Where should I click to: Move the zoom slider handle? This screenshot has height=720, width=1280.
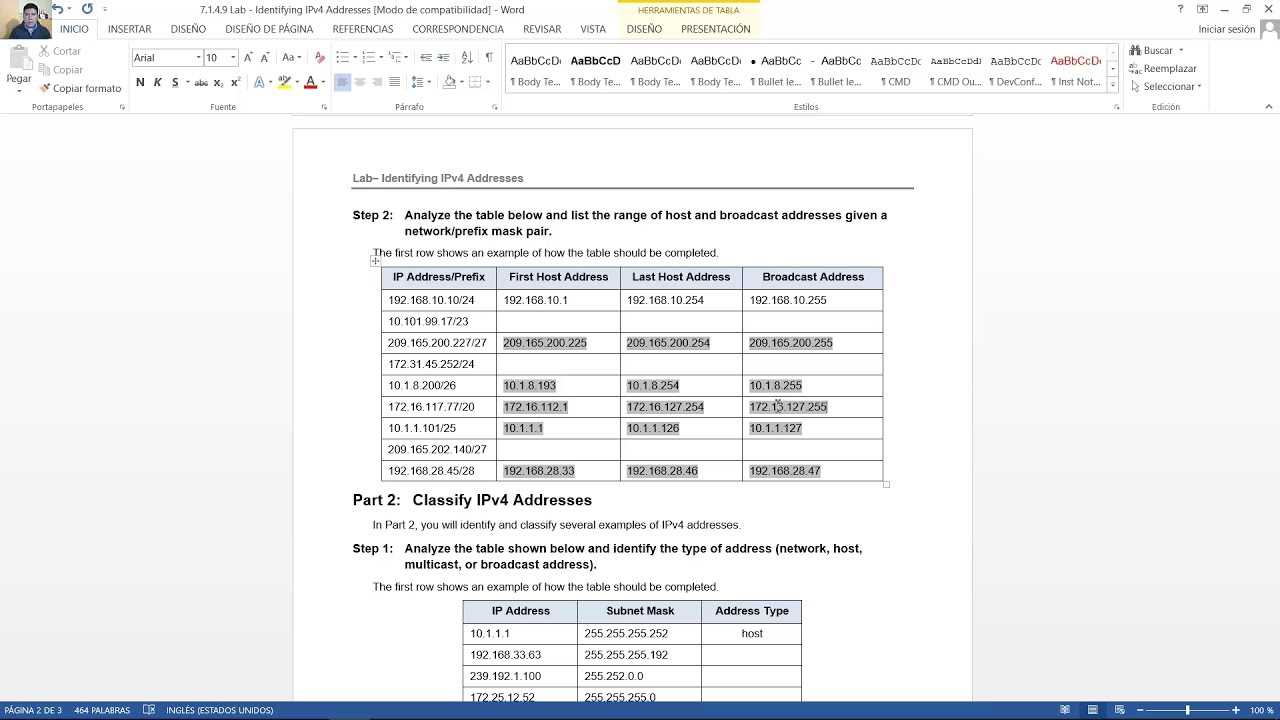pos(1187,710)
